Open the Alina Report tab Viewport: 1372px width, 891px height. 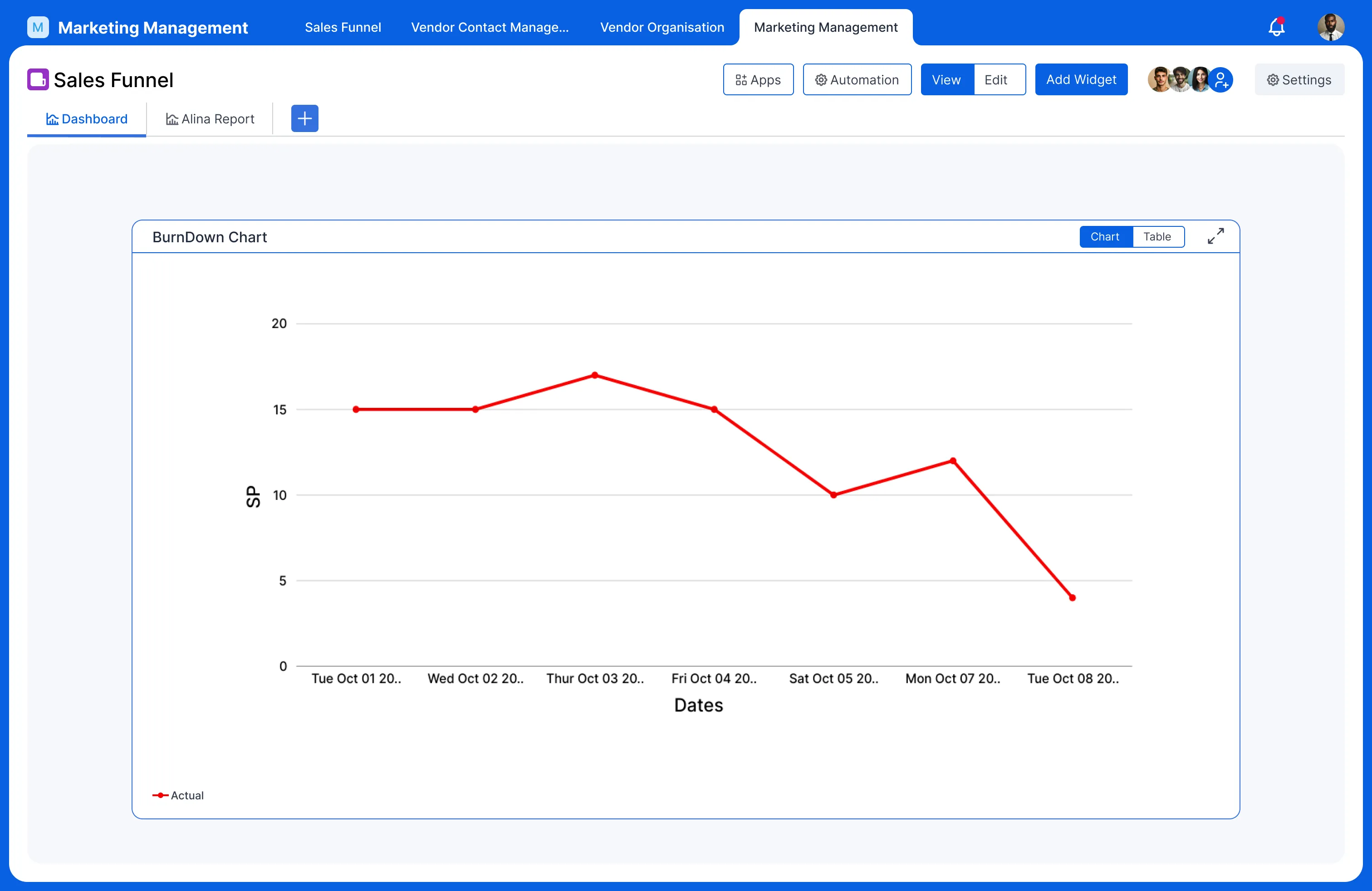click(x=210, y=119)
